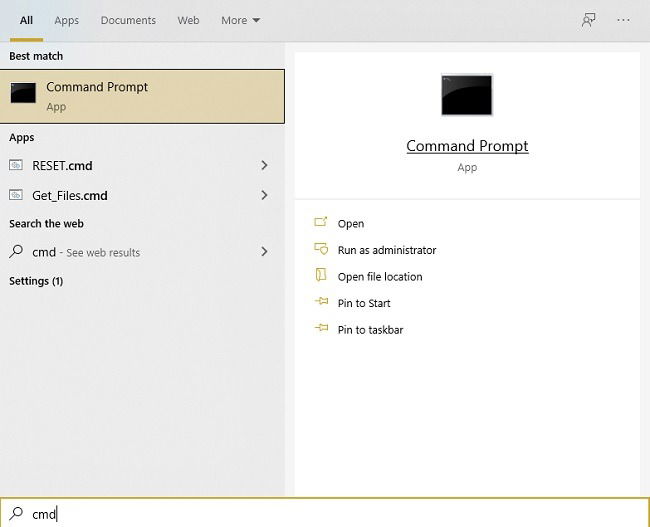Image resolution: width=650 pixels, height=527 pixels.
Task: Choose Pin to Start
Action: point(364,303)
